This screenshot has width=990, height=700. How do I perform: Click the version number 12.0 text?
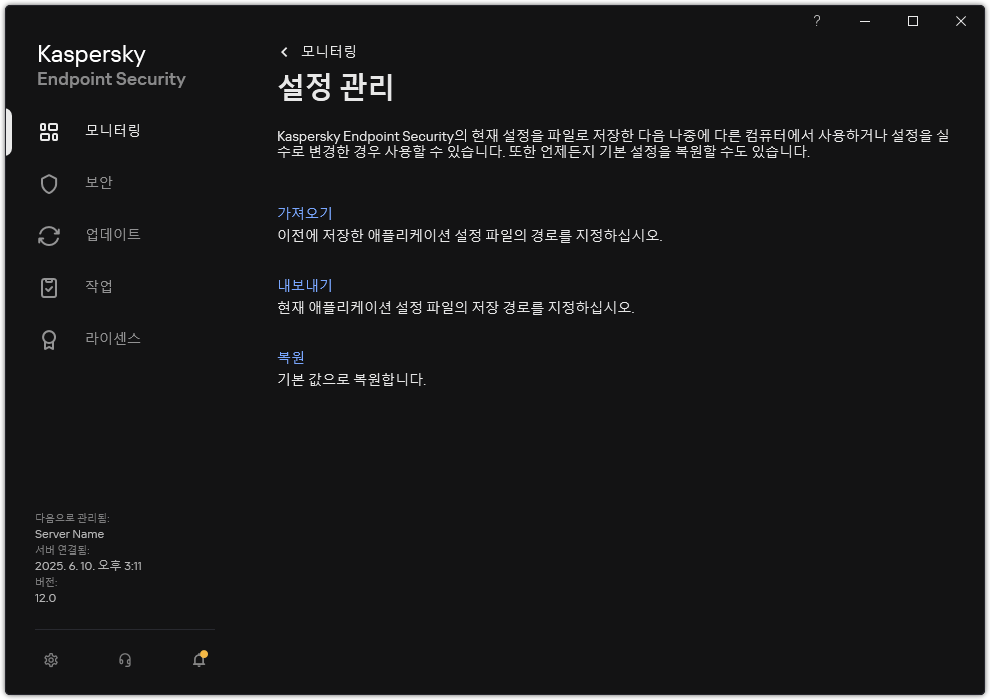[45, 597]
